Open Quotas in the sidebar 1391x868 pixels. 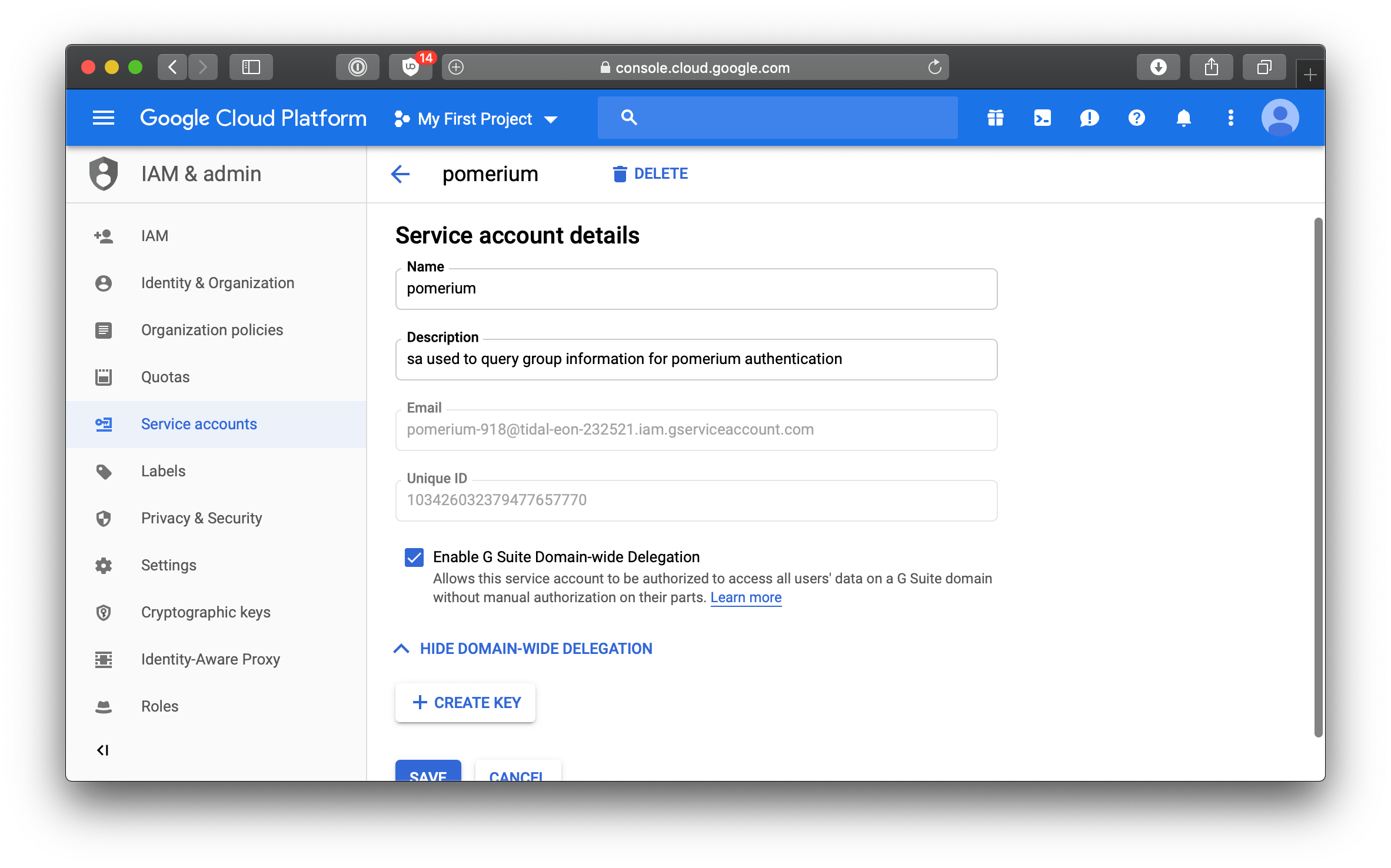point(217,377)
